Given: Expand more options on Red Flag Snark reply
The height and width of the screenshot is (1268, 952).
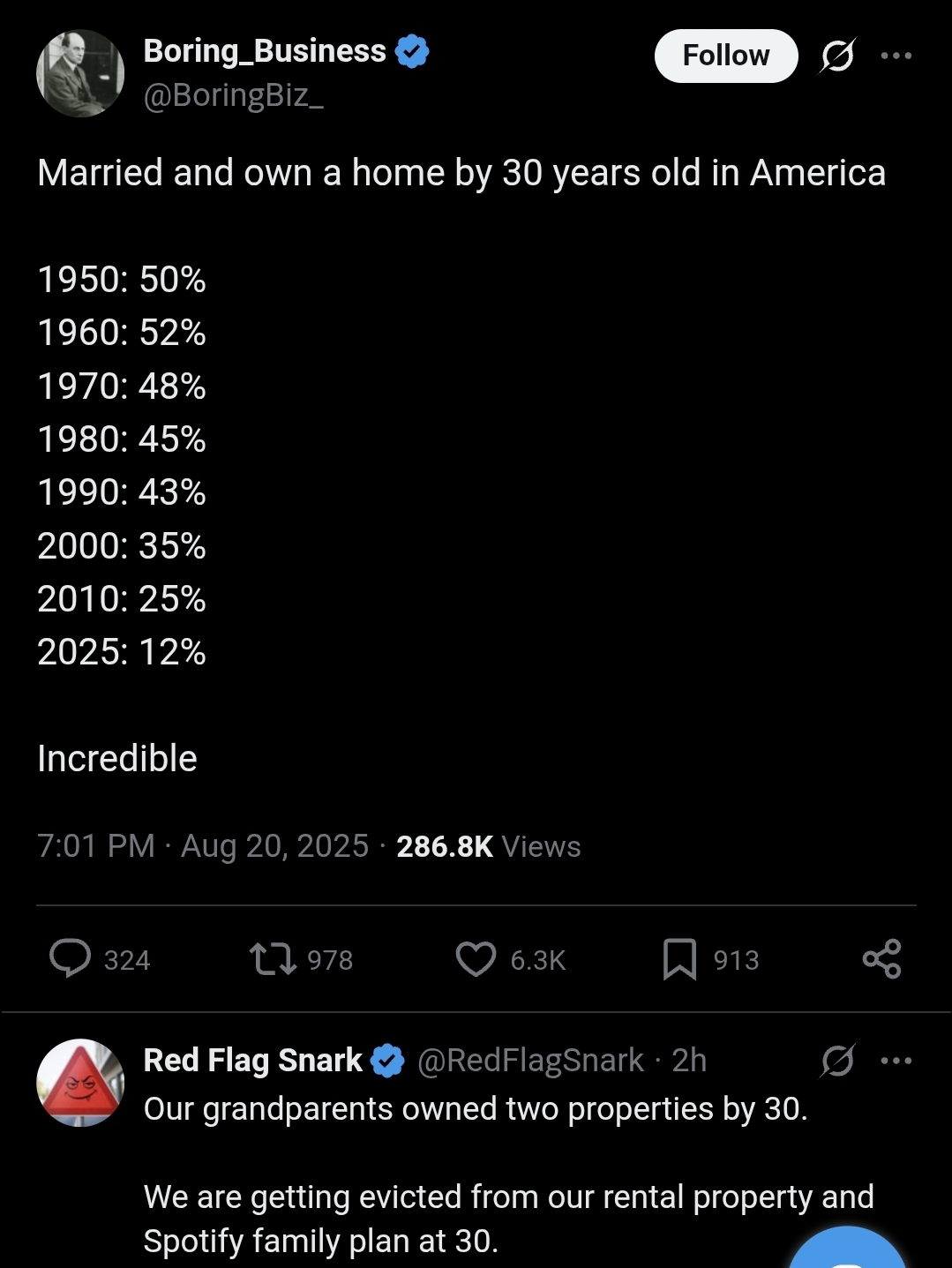Looking at the screenshot, I should [896, 1061].
